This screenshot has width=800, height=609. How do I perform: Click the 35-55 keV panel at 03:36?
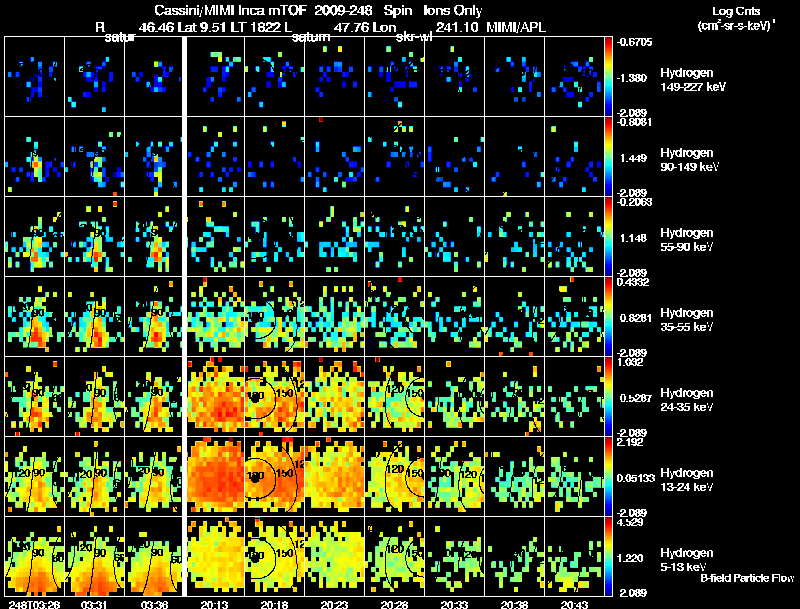154,316
